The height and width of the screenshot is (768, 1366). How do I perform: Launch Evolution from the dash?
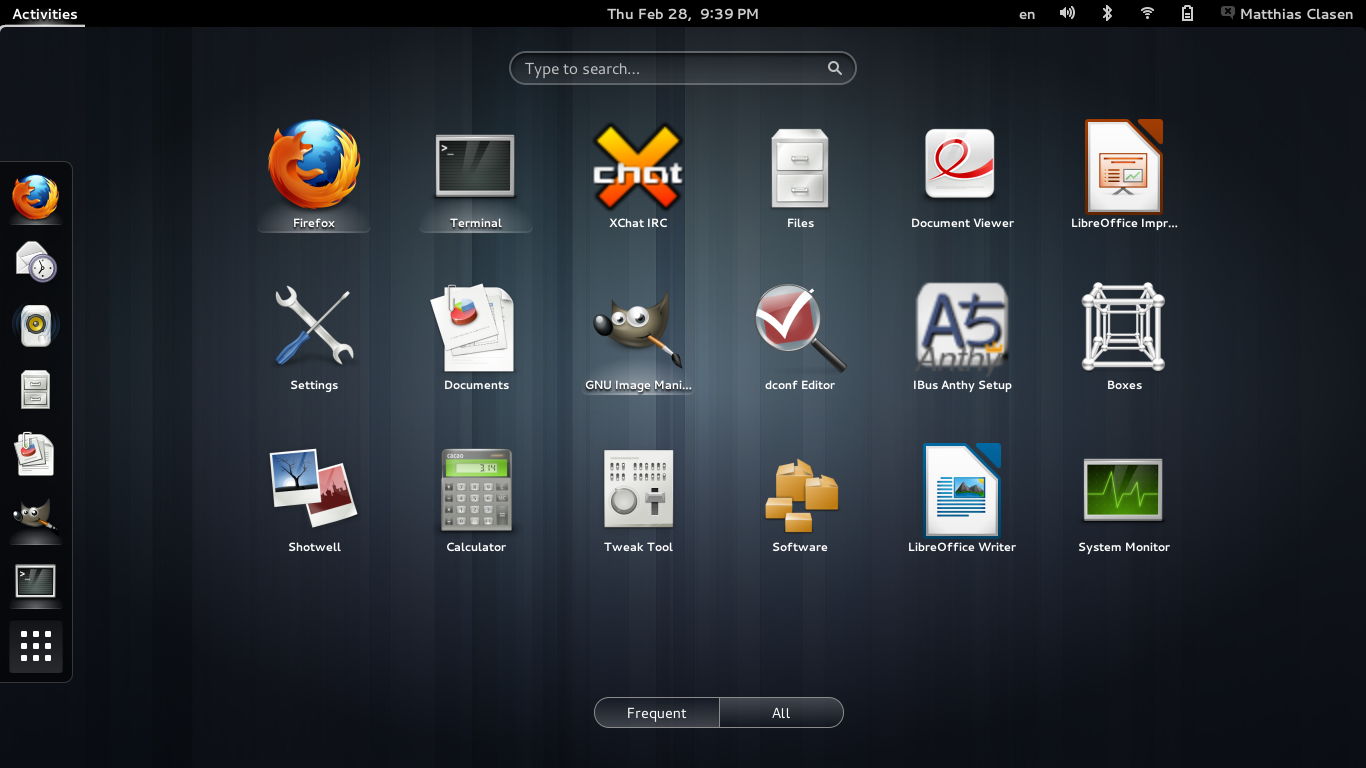click(x=36, y=261)
